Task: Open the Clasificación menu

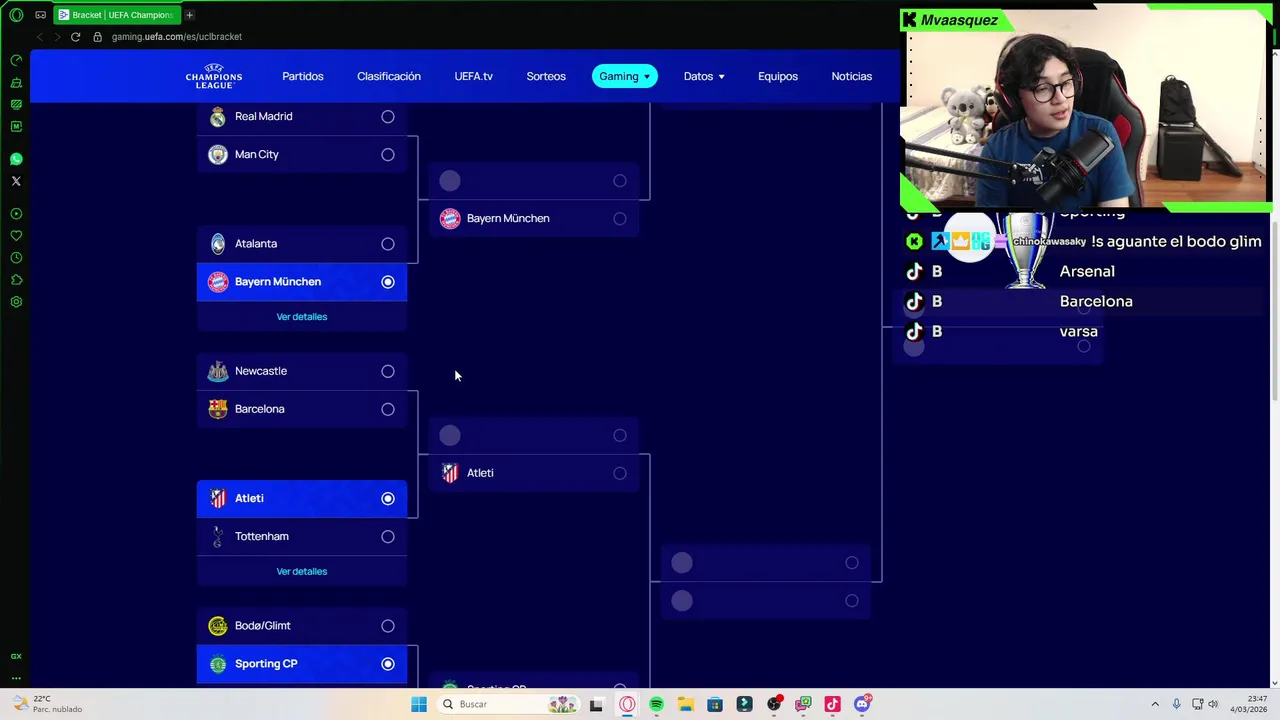Action: point(389,76)
